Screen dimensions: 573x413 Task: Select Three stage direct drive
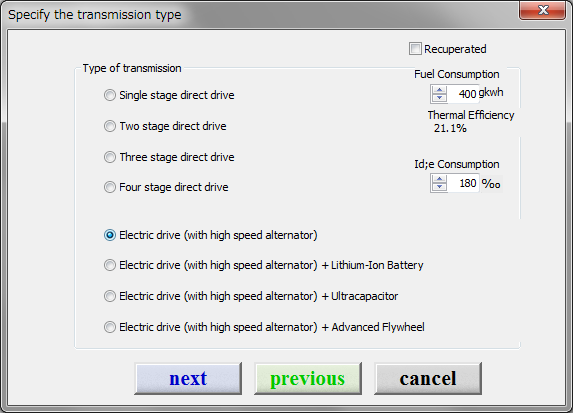(110, 157)
